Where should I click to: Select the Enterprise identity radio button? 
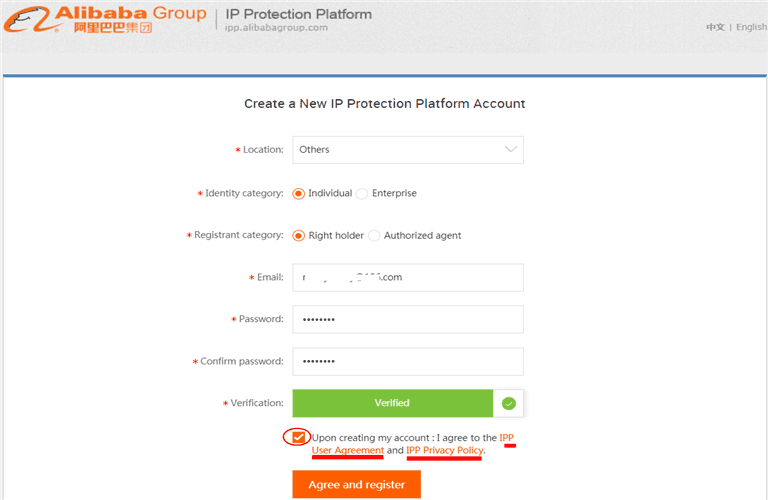[362, 193]
